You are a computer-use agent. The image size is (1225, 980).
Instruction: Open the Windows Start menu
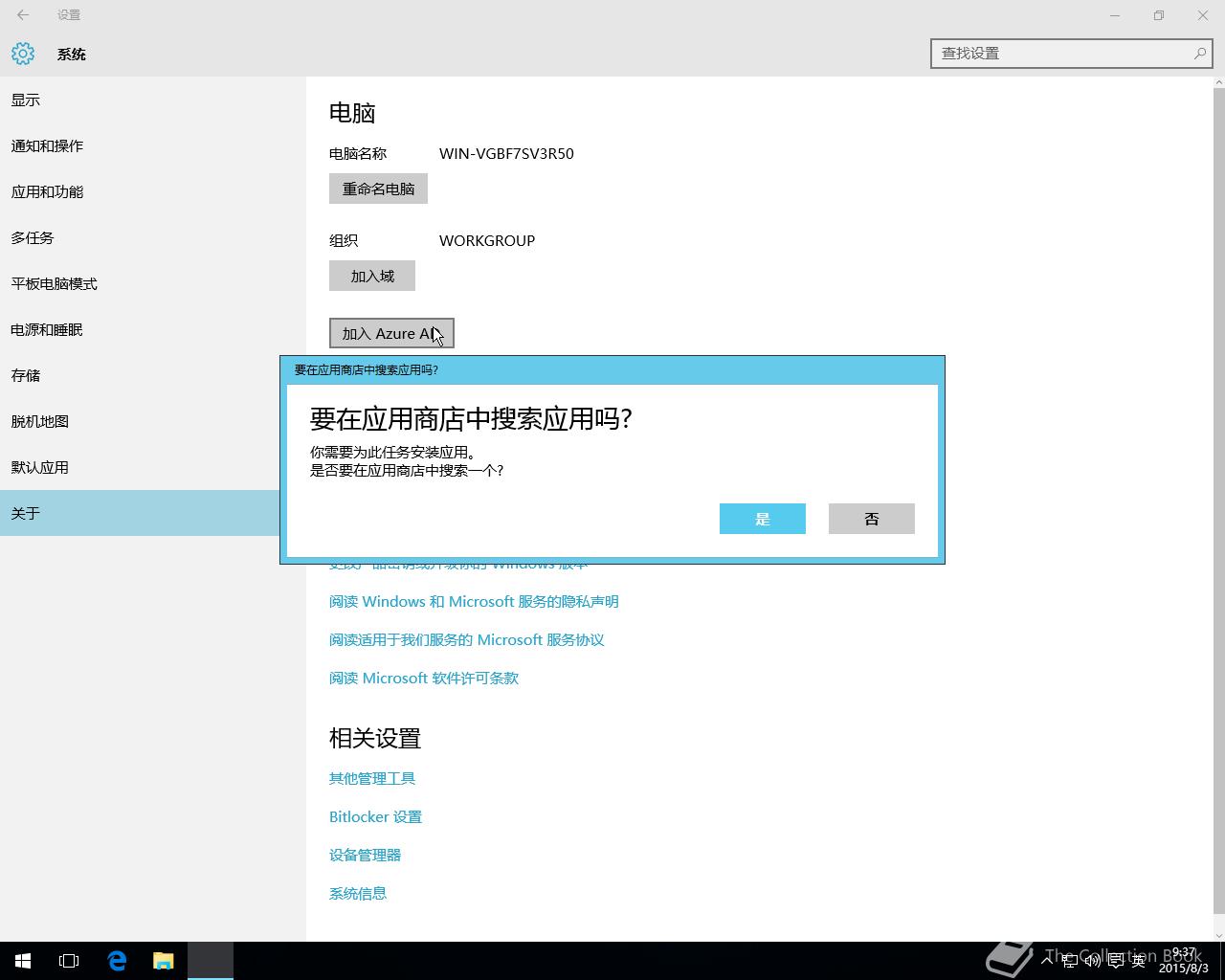pos(23,961)
